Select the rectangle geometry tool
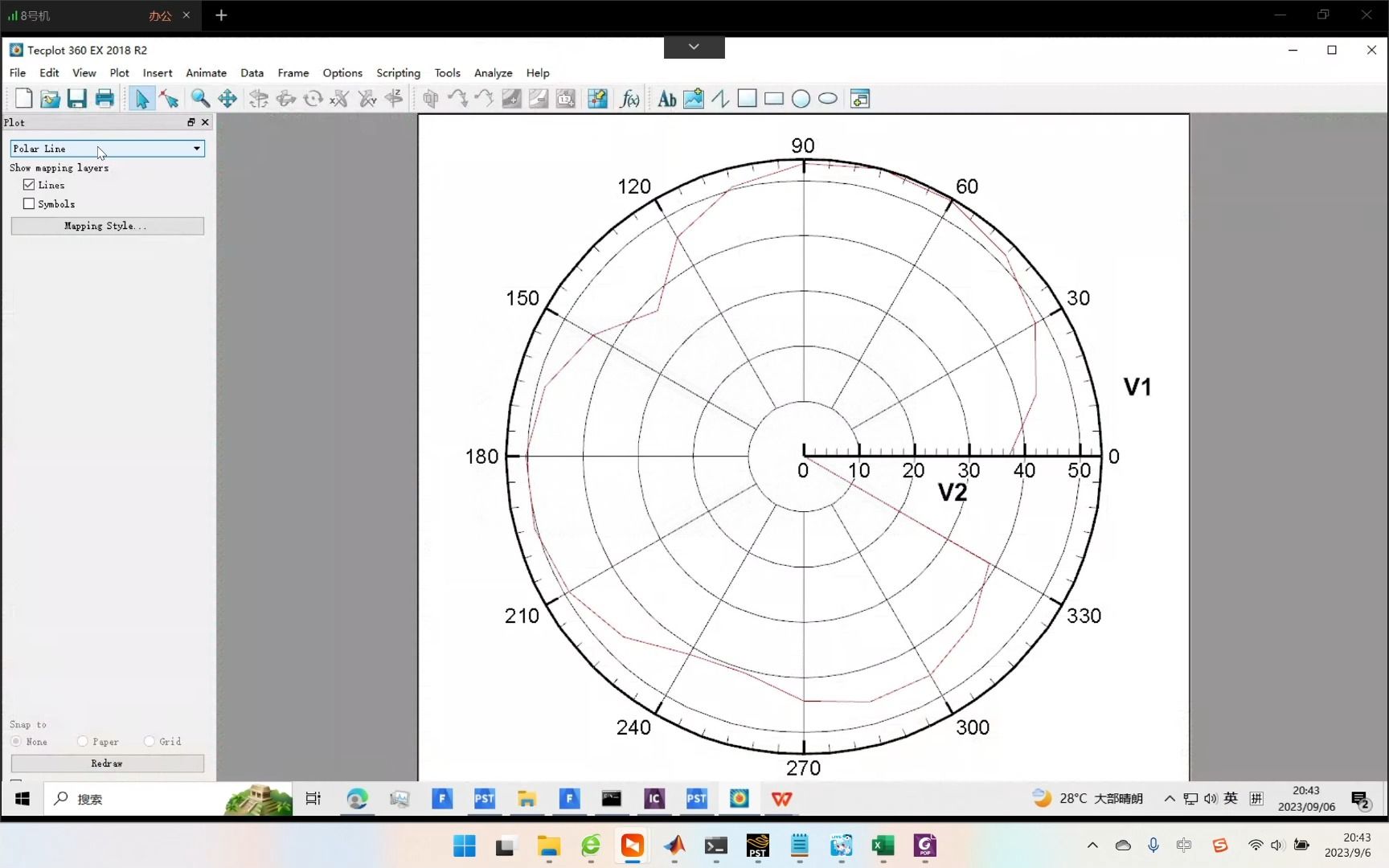Viewport: 1389px width, 868px height. [x=774, y=99]
